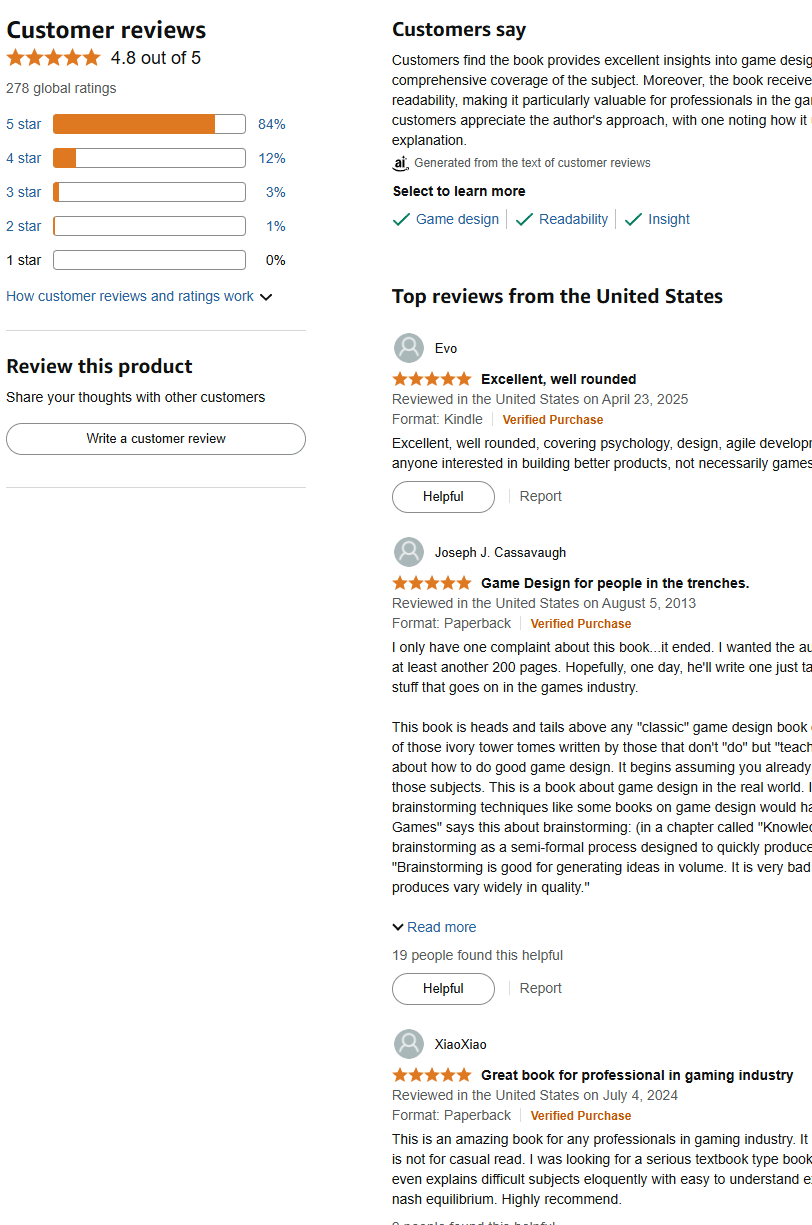This screenshot has height=1225, width=812.
Task: Click Joseph J. Cassavaugh's avatar icon
Action: pos(408,552)
